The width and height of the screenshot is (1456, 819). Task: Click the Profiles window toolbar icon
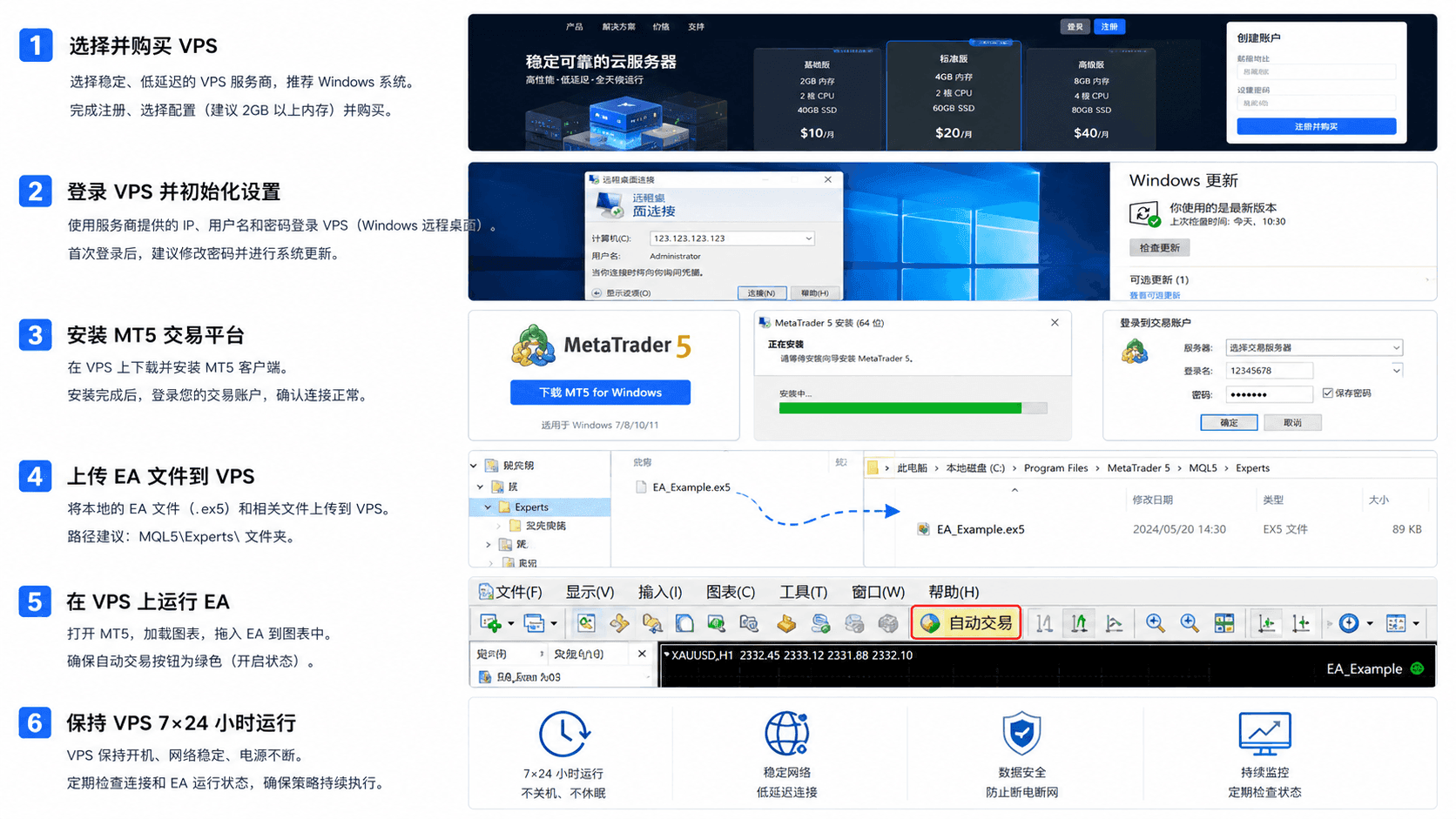pyautogui.click(x=534, y=623)
